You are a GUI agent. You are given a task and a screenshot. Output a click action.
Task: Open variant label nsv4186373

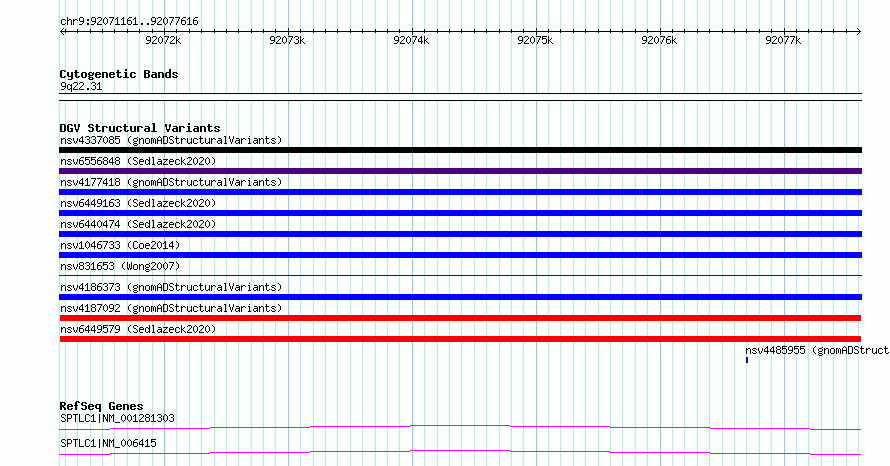pyautogui.click(x=171, y=287)
